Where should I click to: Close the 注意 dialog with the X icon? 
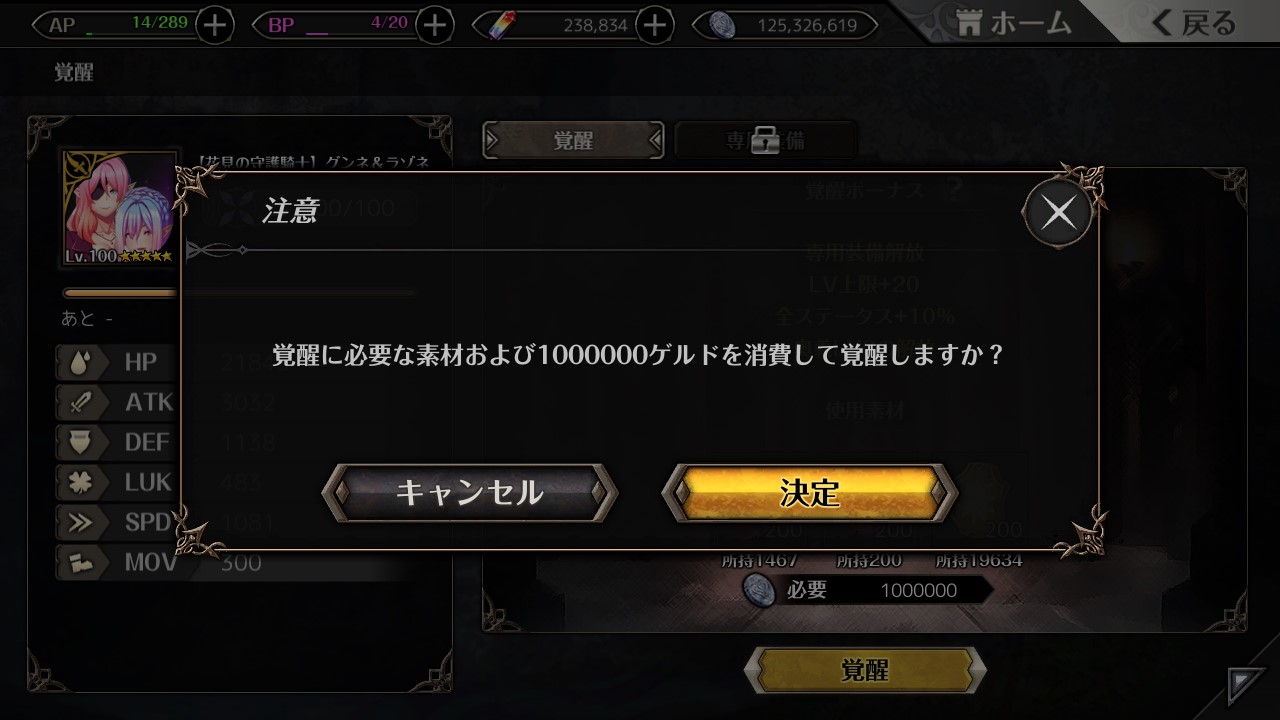(x=1058, y=212)
